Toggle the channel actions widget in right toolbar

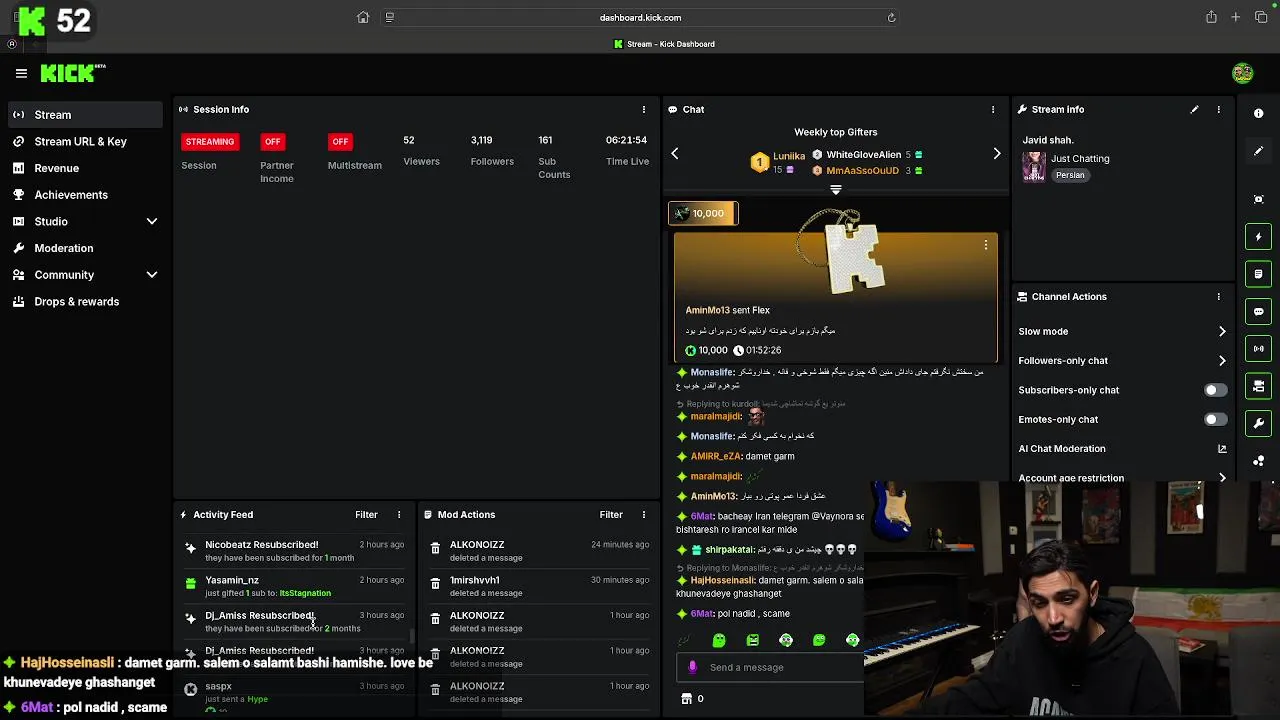pos(1259,386)
